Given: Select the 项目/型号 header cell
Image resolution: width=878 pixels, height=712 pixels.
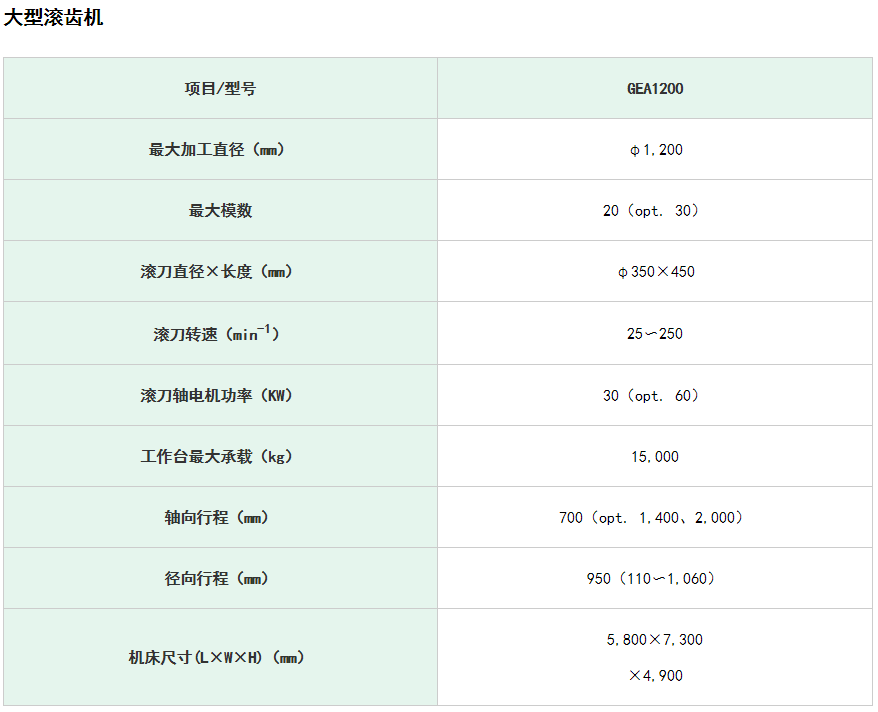Looking at the screenshot, I should click(220, 88).
